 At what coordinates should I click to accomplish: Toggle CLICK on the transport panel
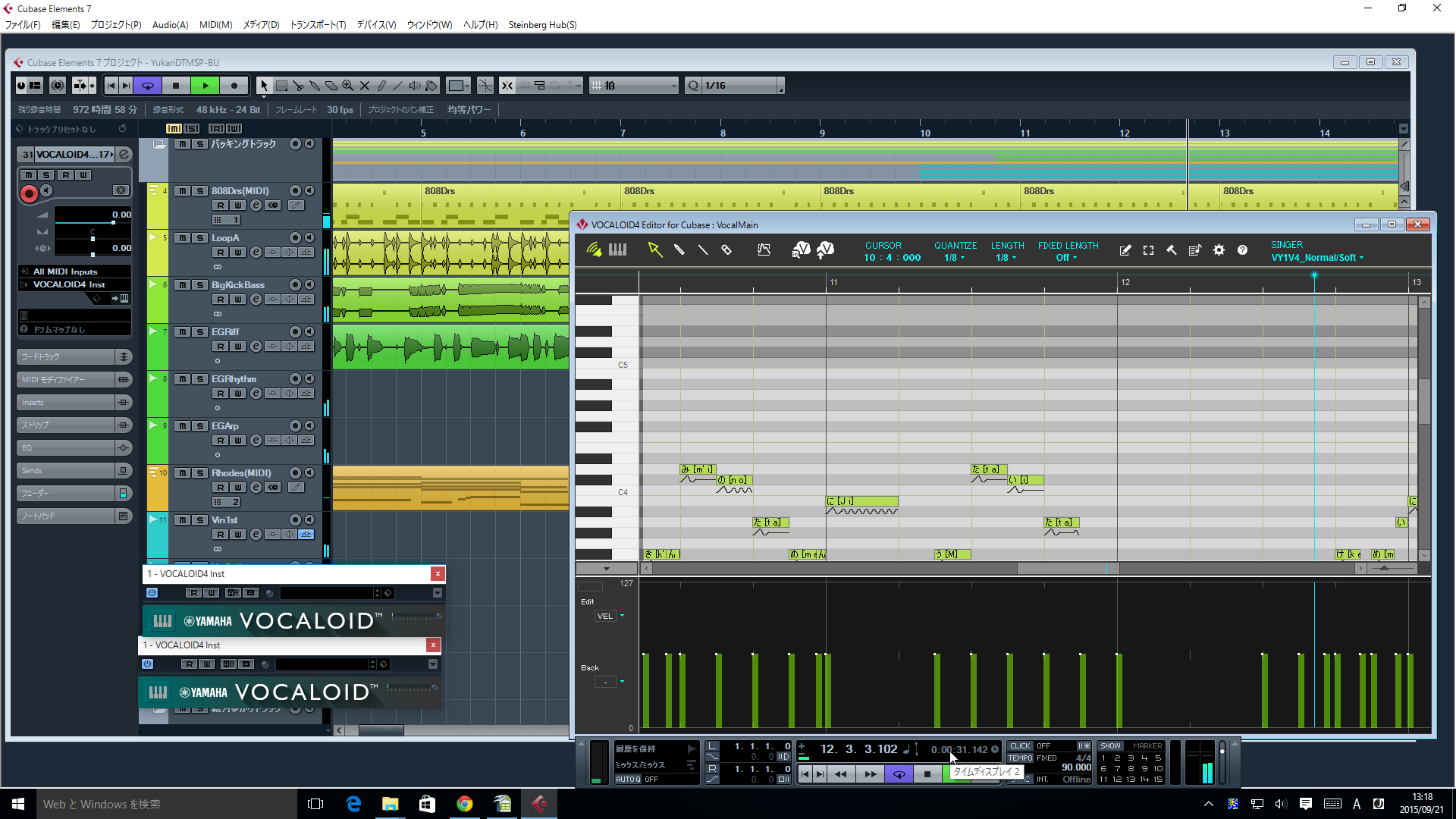point(1021,746)
